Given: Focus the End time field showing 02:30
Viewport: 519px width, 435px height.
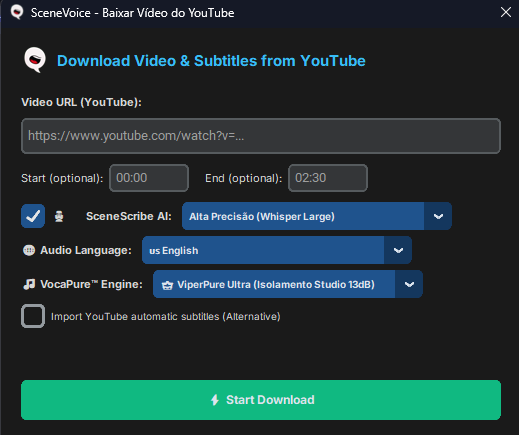Looking at the screenshot, I should tap(328, 178).
